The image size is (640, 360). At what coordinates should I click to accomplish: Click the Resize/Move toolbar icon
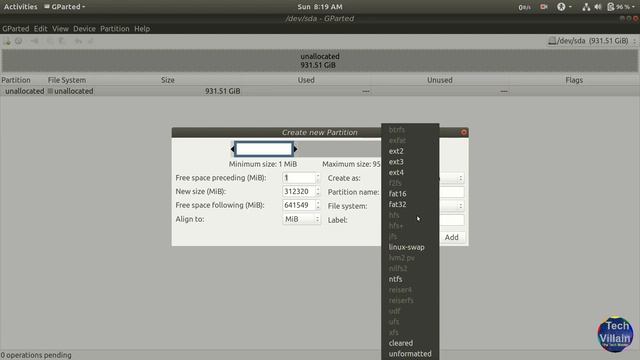[x=35, y=41]
